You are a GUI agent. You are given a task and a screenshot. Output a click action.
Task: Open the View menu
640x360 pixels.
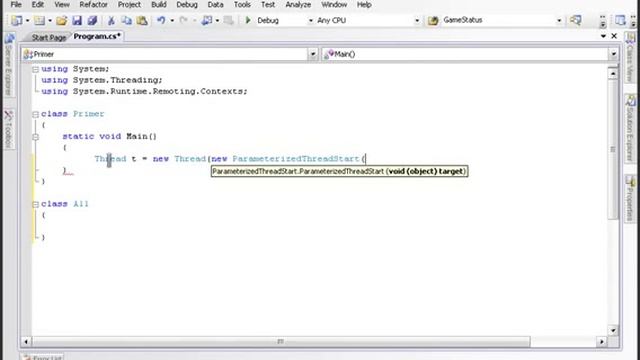pos(62,5)
